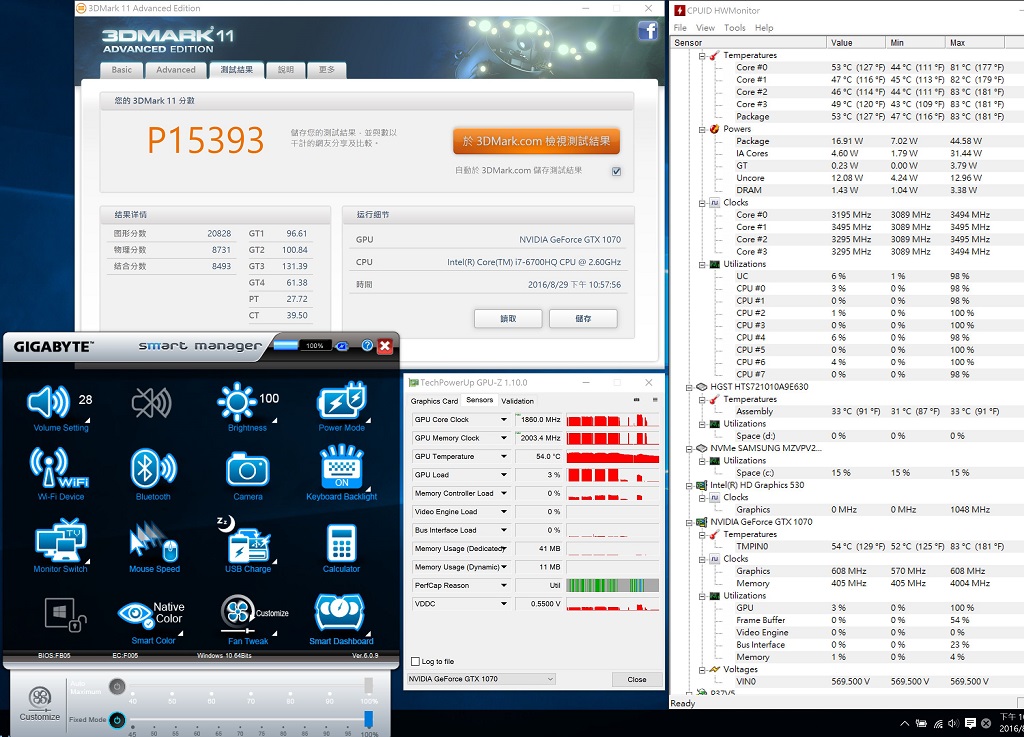Click the GPU-Z hamburger menu icon
Image resolution: width=1024 pixels, height=737 pixels.
click(655, 400)
